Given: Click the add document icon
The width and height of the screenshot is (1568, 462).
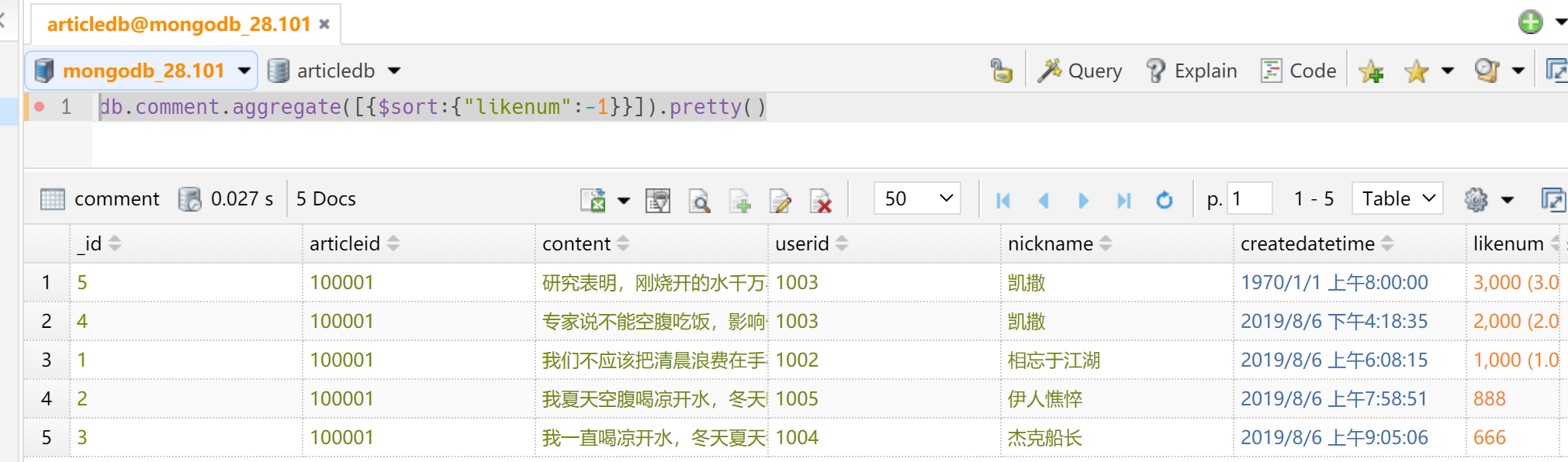Looking at the screenshot, I should (x=740, y=201).
